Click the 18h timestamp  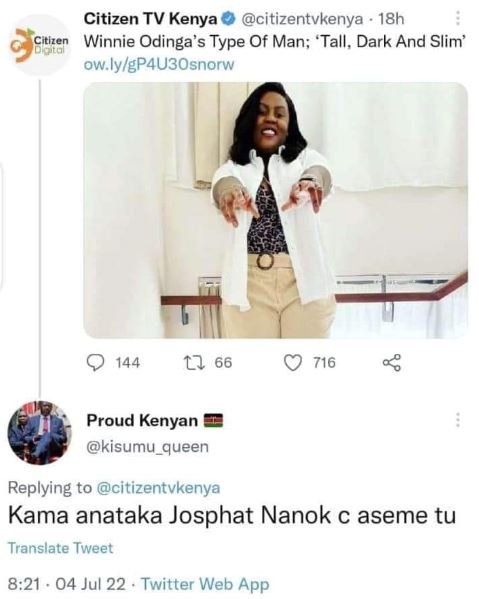tap(390, 19)
